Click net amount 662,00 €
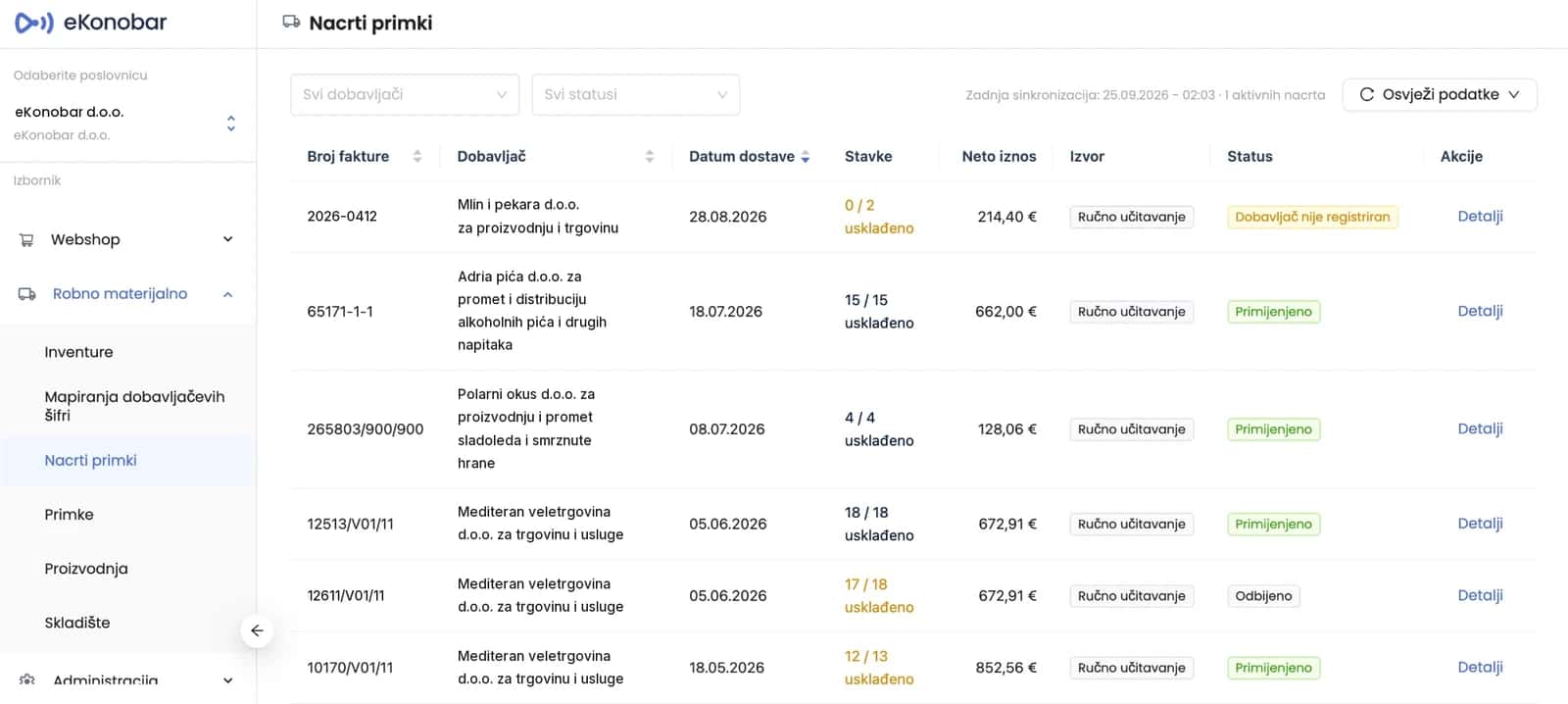Screen dimensions: 1568x704 click(x=1005, y=311)
